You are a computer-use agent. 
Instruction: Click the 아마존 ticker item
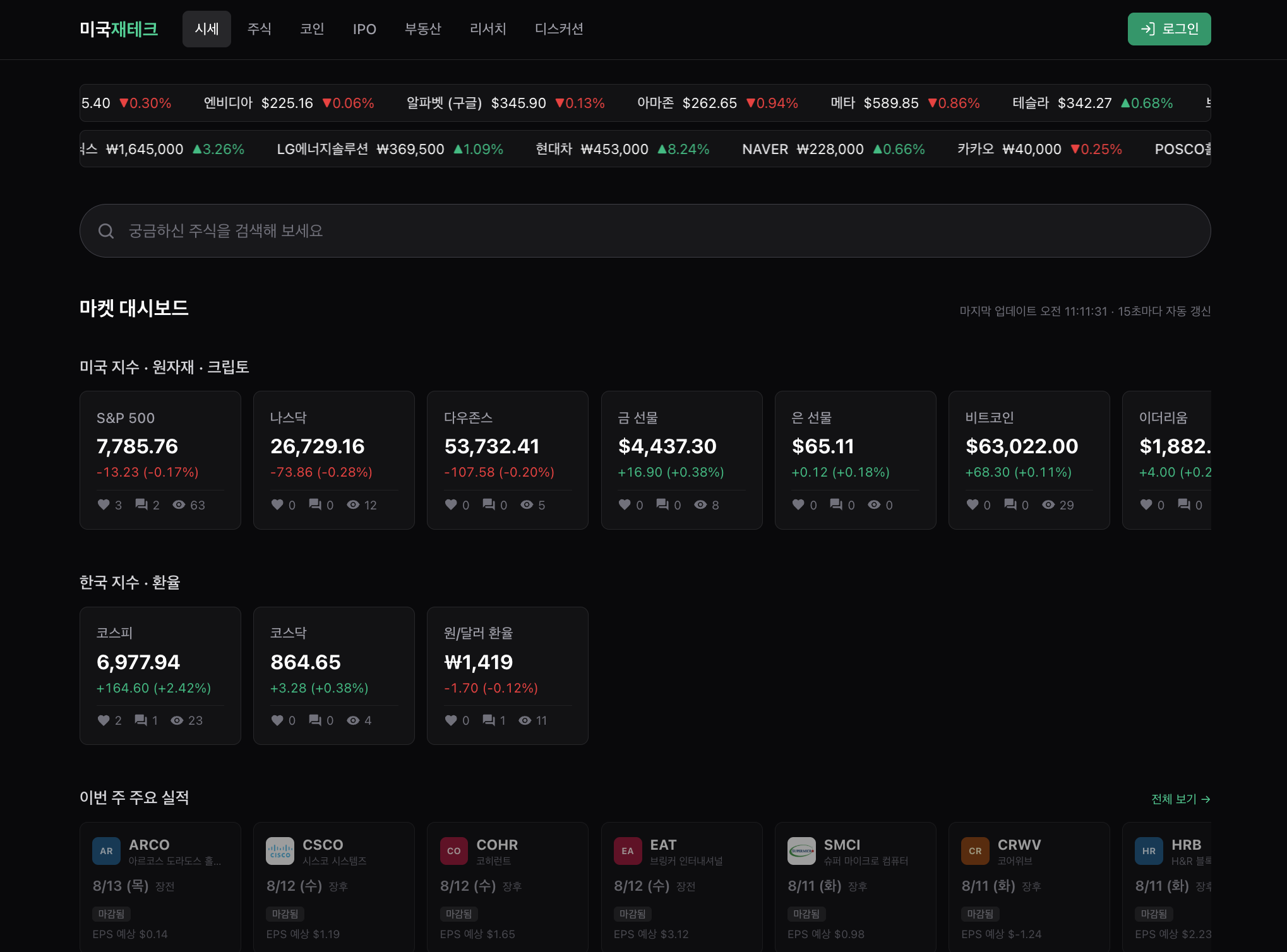coord(717,103)
